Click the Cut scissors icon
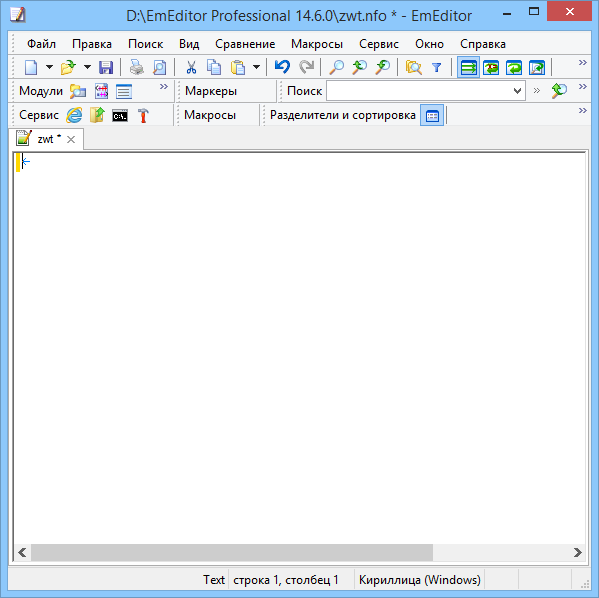 pyautogui.click(x=191, y=67)
